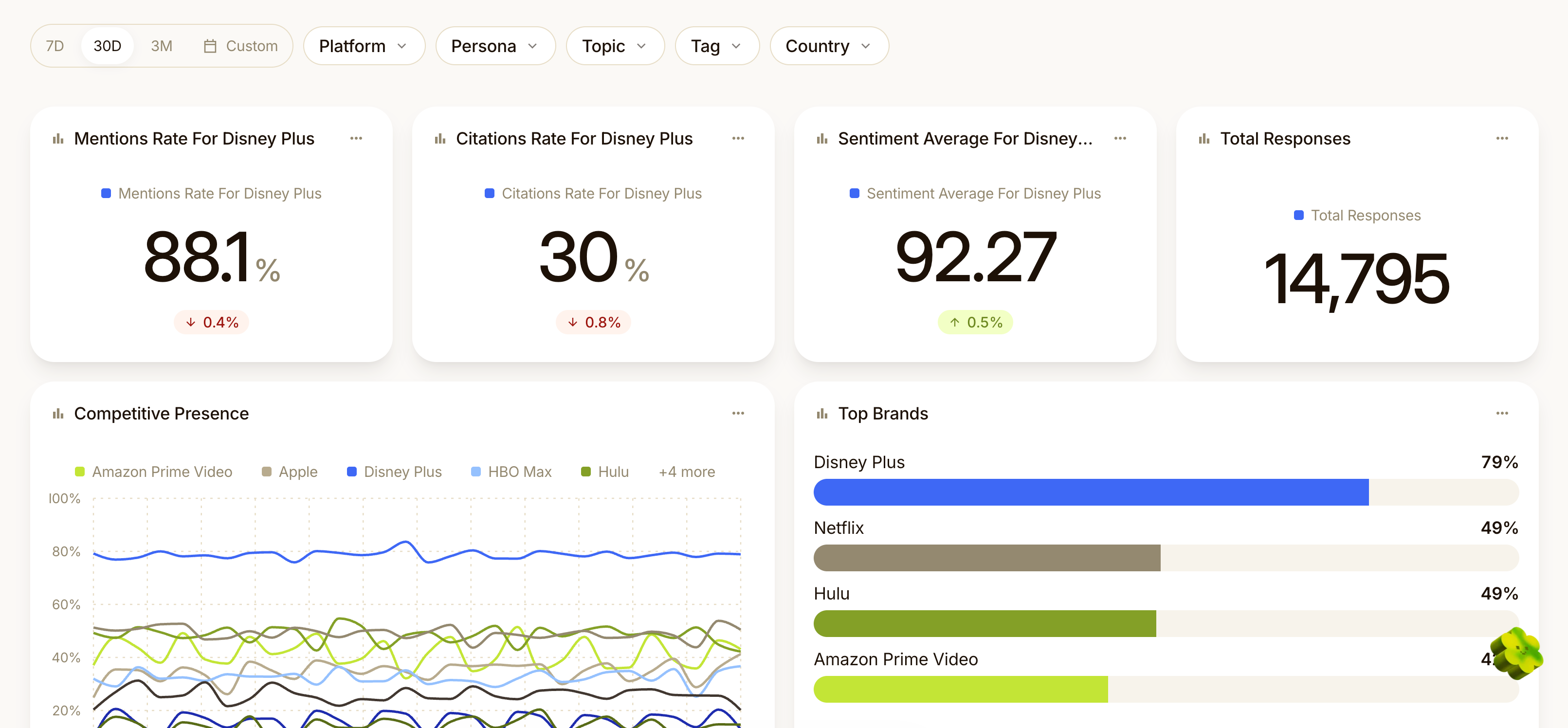Click the Hulu label in Top Brands
The height and width of the screenshot is (728, 1568).
point(832,594)
